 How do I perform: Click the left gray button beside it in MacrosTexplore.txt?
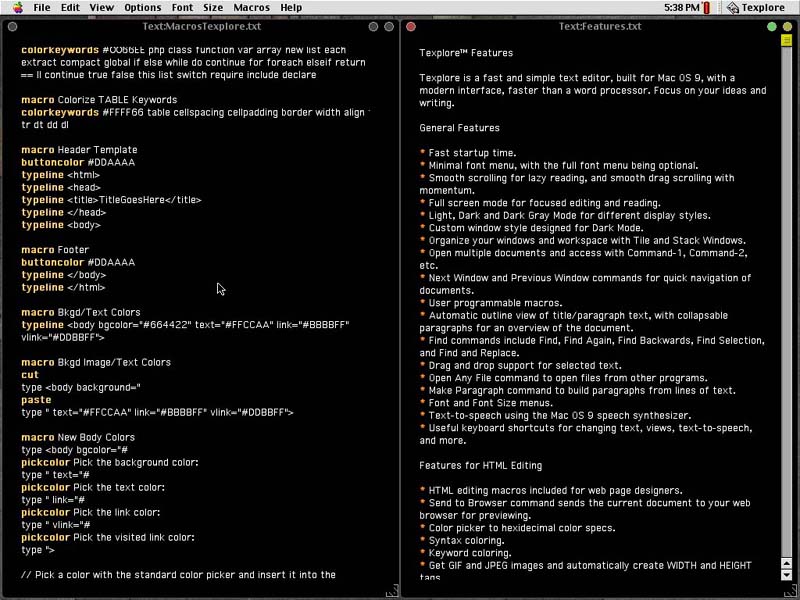pyautogui.click(x=373, y=27)
